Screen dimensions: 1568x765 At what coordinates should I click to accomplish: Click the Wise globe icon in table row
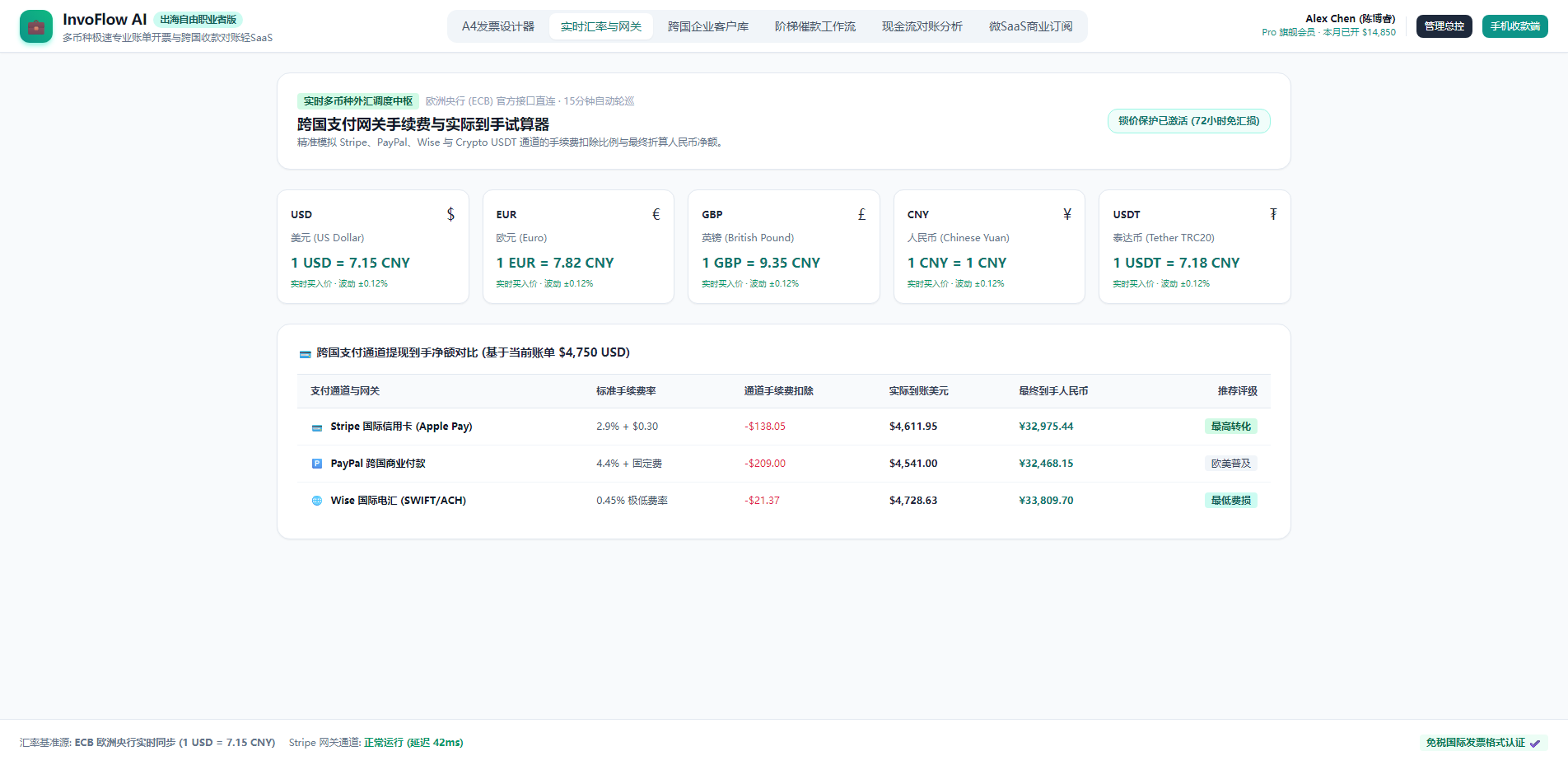pos(317,501)
